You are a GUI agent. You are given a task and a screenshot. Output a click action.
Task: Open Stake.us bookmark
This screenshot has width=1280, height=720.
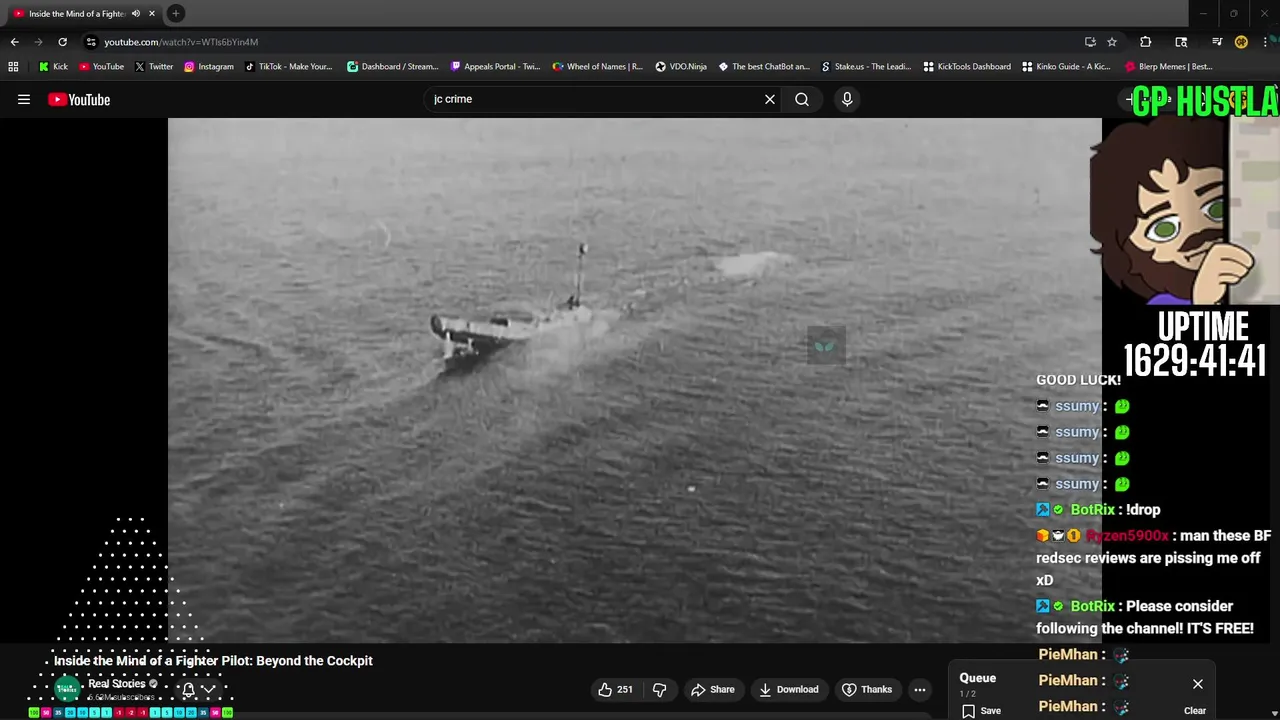coord(865,67)
